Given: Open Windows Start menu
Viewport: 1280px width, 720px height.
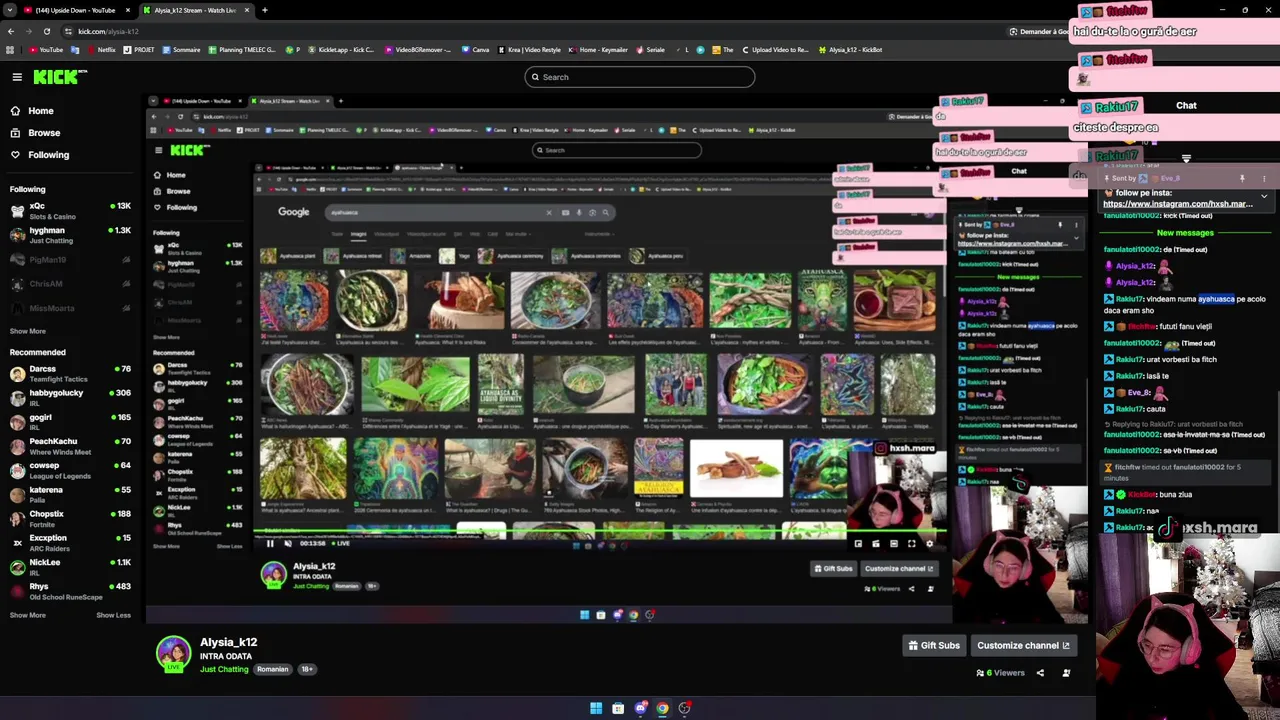Looking at the screenshot, I should coord(596,708).
